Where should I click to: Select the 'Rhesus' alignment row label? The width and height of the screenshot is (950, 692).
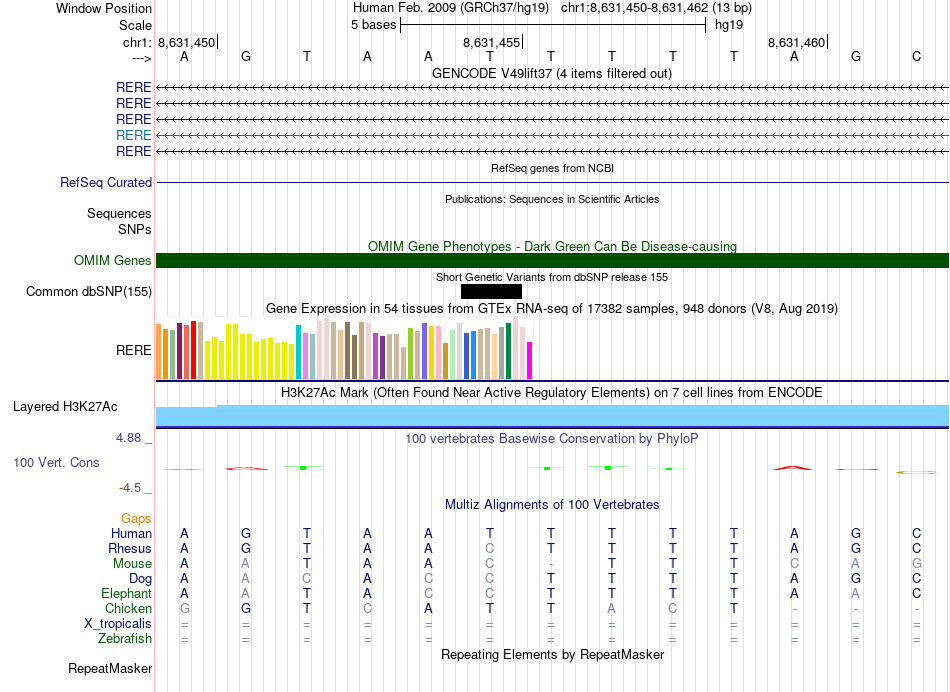click(x=130, y=548)
